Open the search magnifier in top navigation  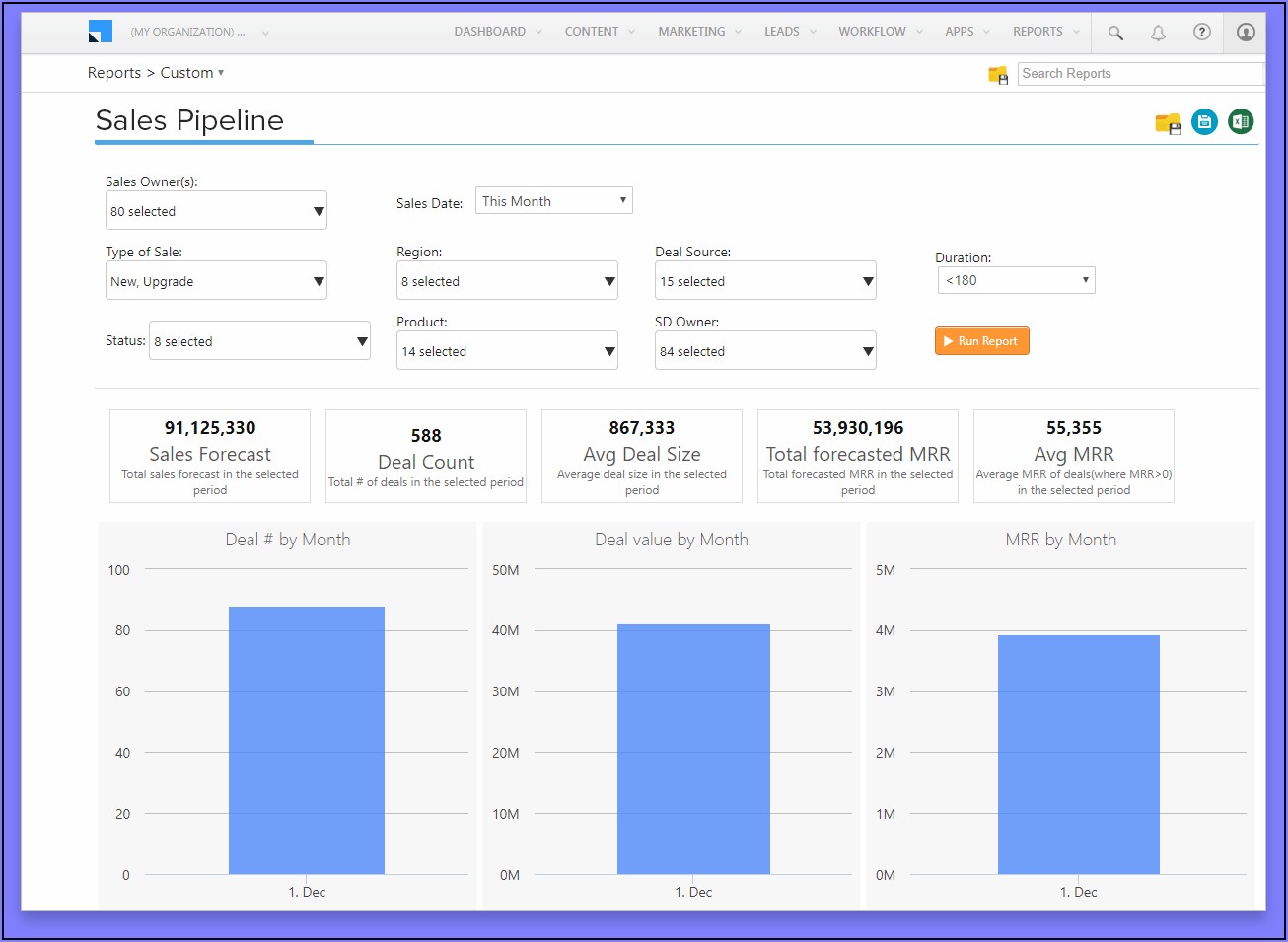[1115, 33]
